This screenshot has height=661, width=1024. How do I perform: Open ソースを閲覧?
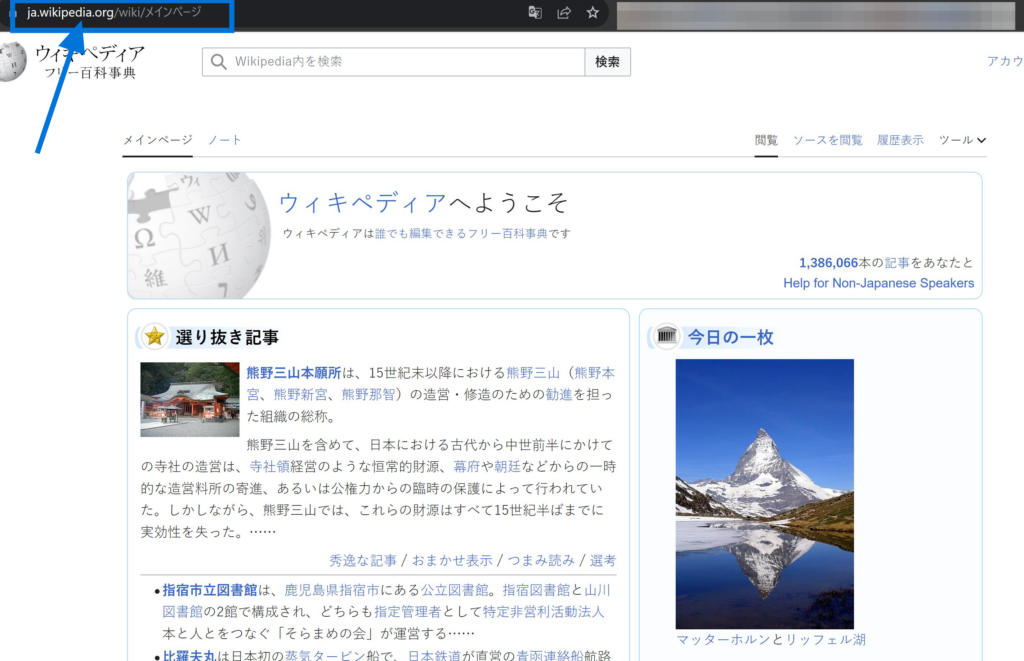click(827, 140)
